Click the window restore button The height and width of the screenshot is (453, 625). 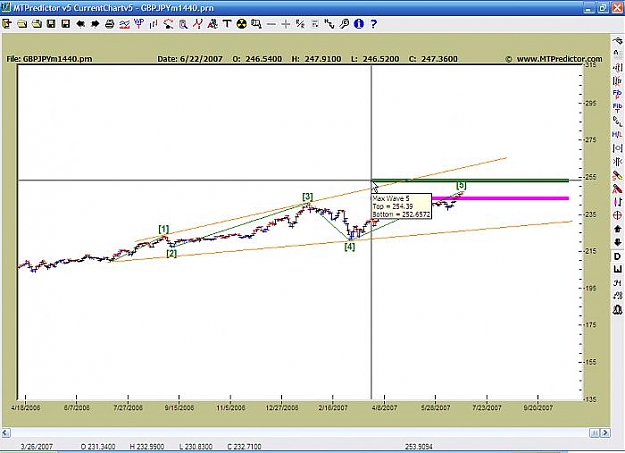[x=603, y=8]
